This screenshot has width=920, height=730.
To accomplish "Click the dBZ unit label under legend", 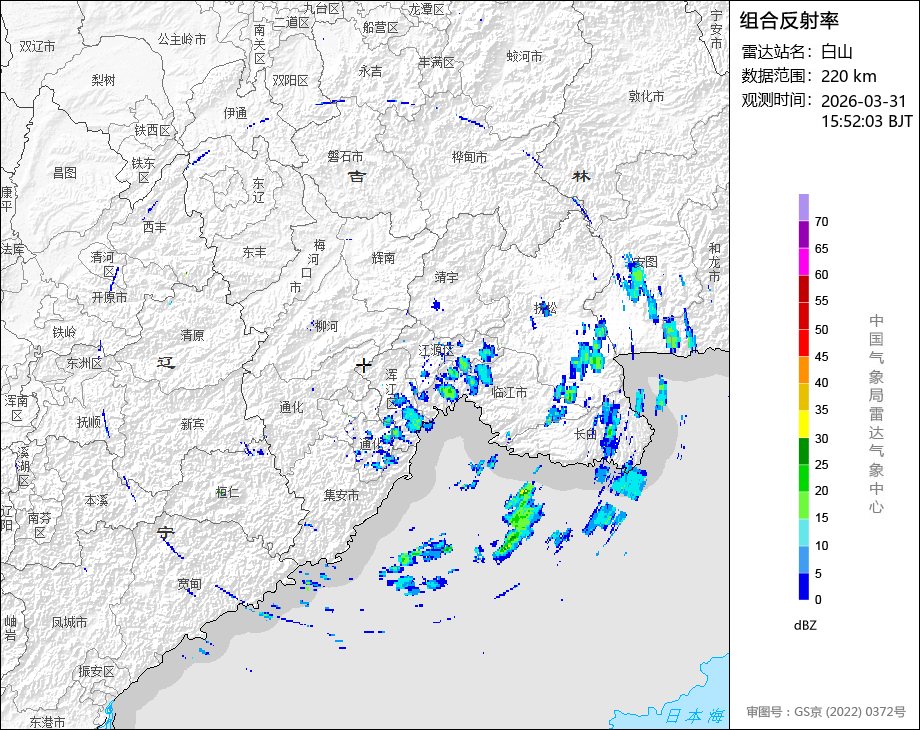I will 805,626.
